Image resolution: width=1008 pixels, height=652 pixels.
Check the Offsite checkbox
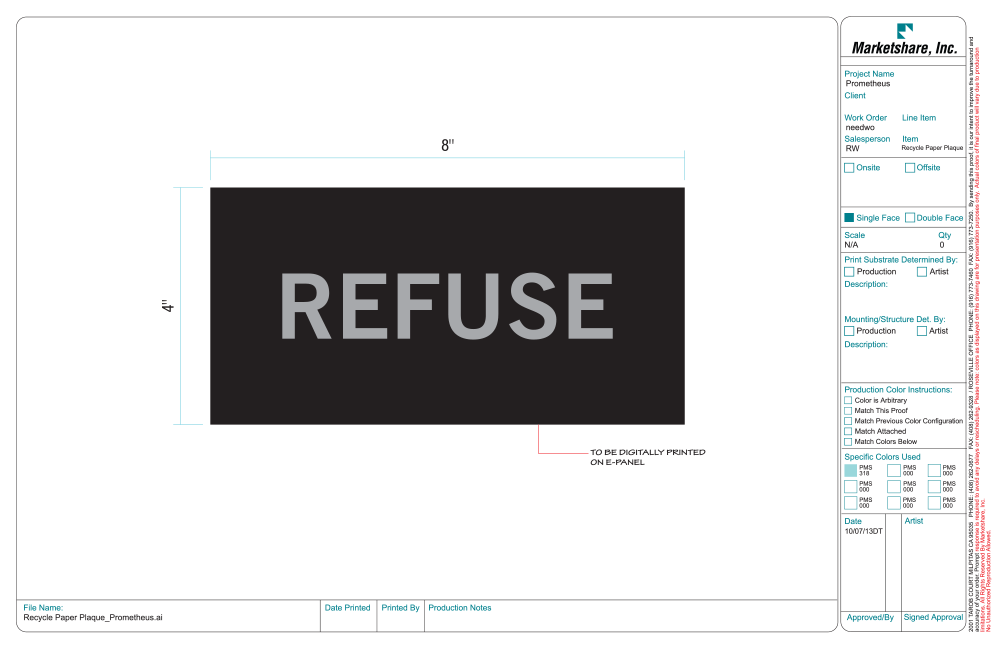pos(910,168)
